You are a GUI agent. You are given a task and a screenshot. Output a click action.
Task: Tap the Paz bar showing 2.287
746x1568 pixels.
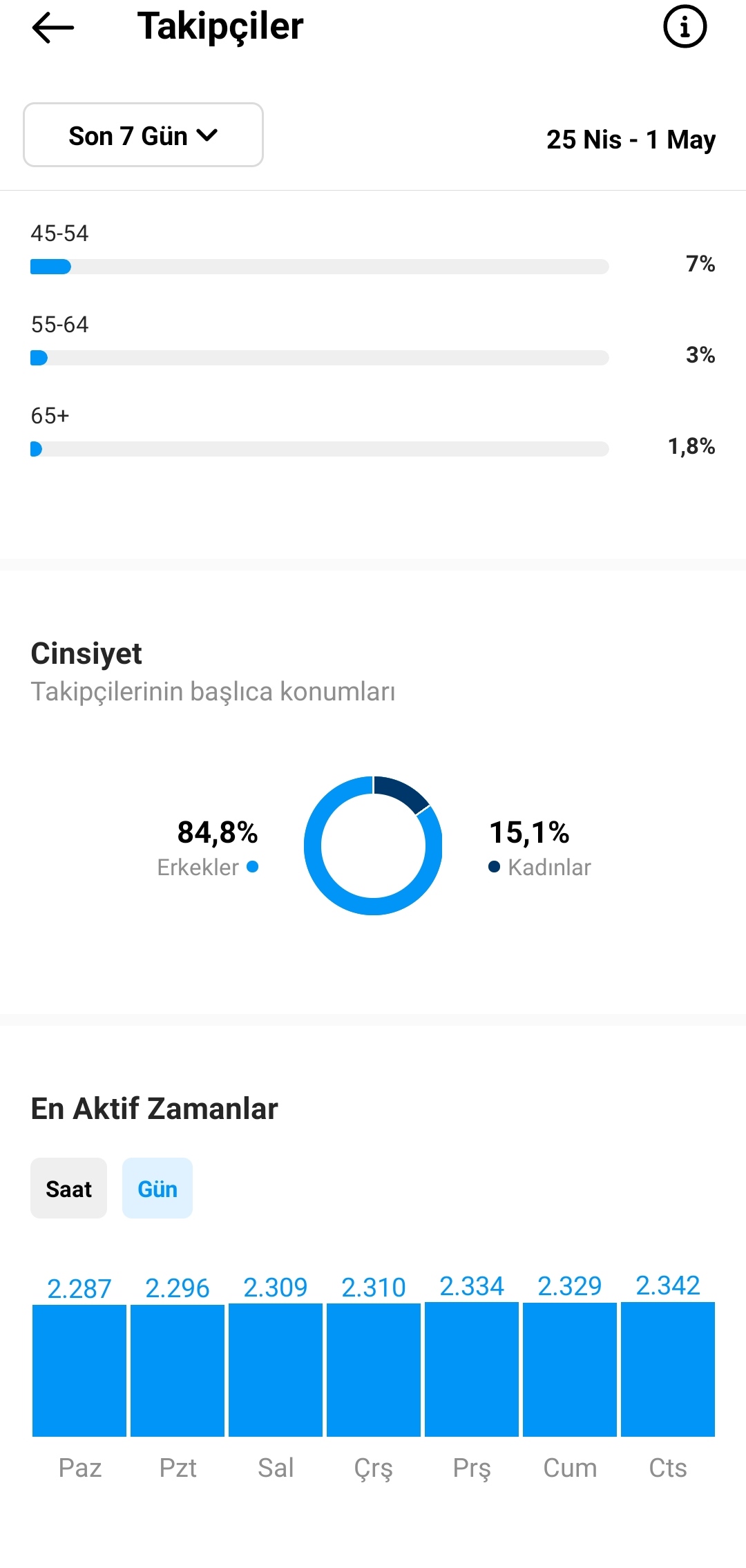point(79,1370)
